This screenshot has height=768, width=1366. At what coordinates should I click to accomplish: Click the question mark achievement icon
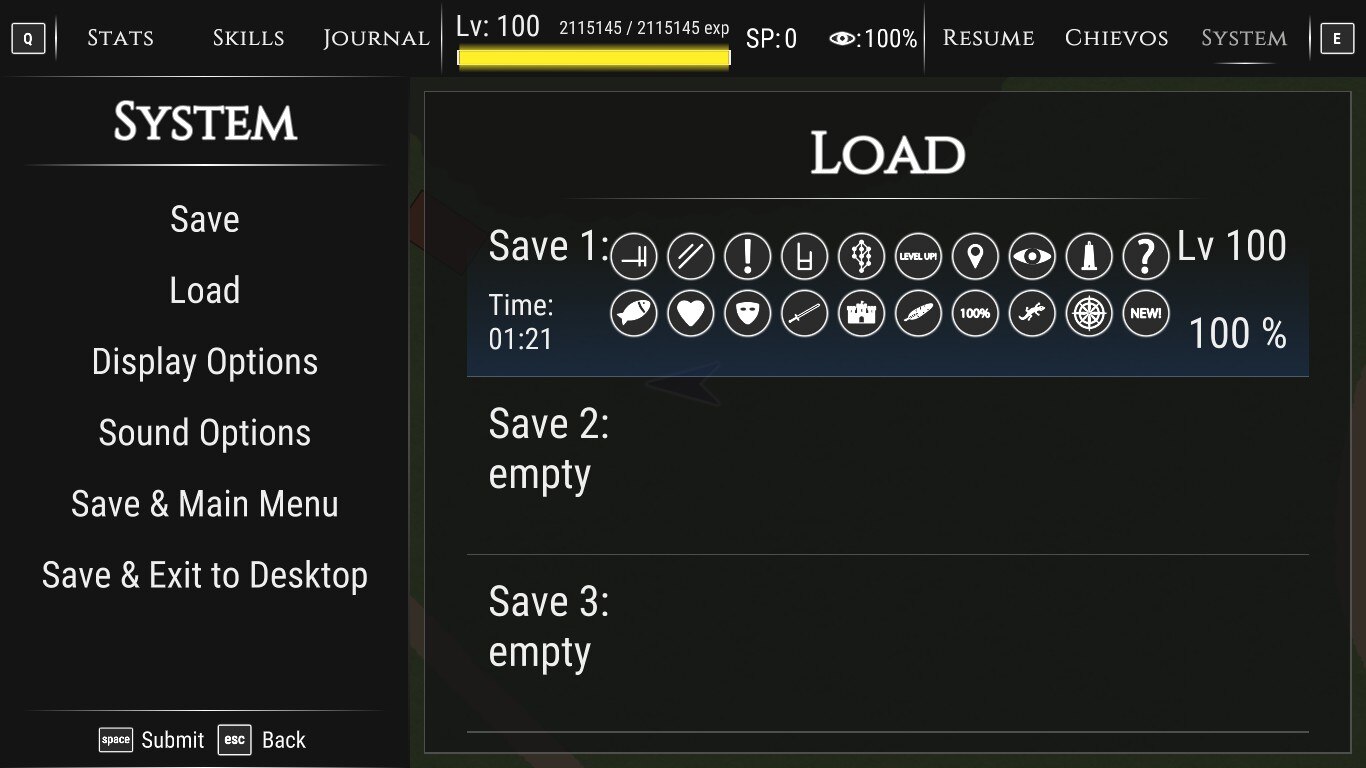[1146, 256]
